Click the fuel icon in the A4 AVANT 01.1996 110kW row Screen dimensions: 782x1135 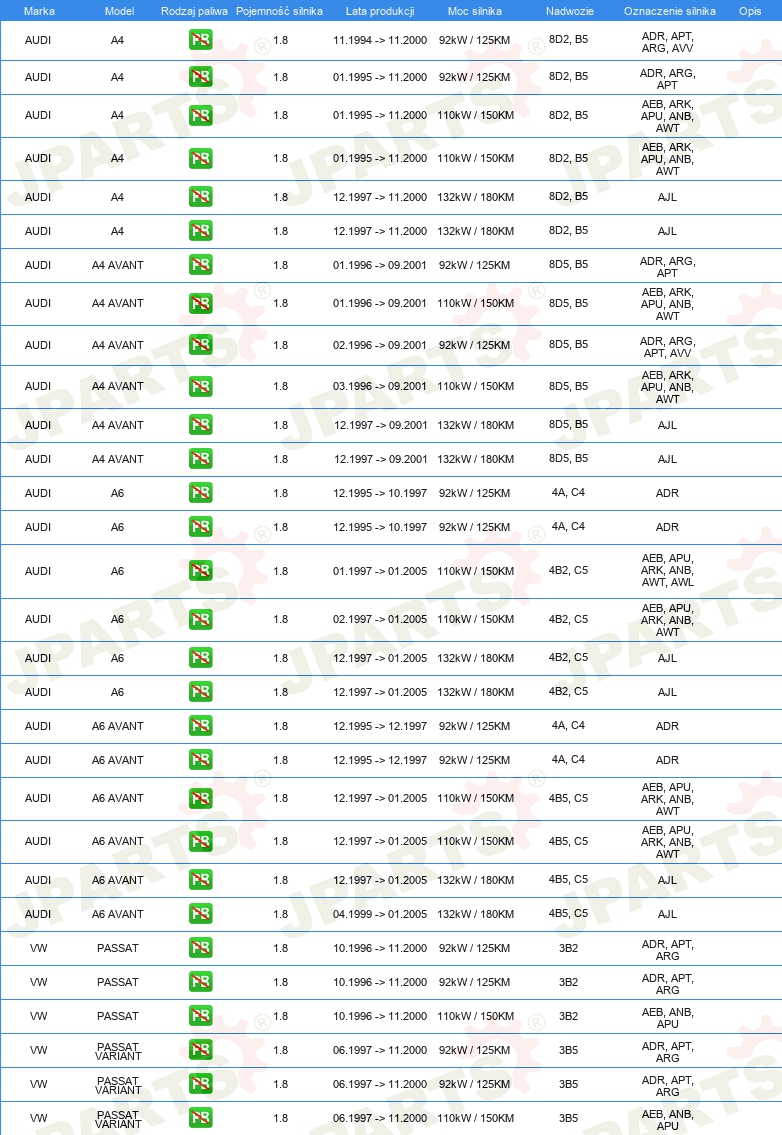(x=201, y=303)
